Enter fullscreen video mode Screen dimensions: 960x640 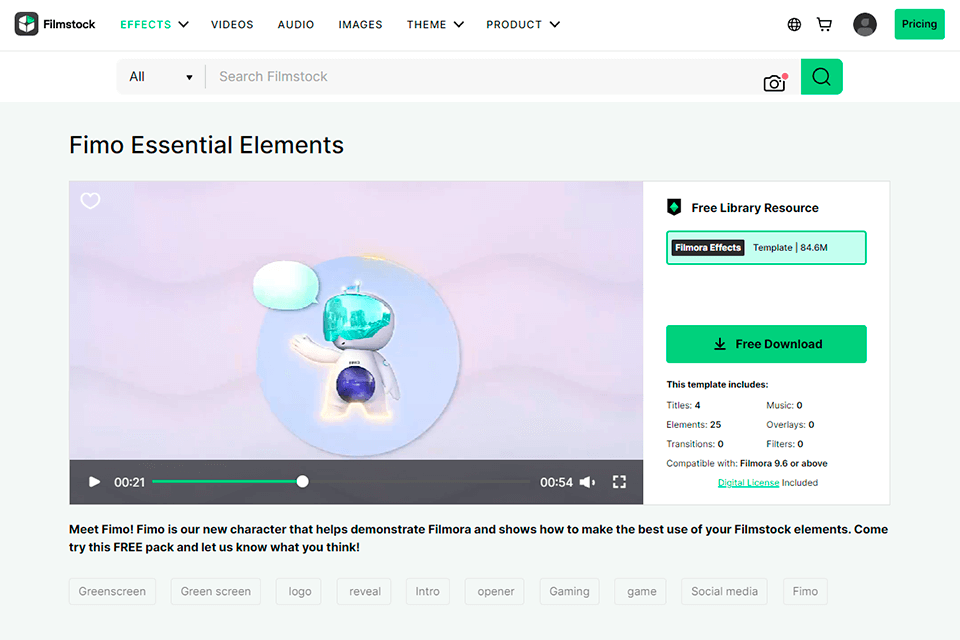tap(619, 482)
